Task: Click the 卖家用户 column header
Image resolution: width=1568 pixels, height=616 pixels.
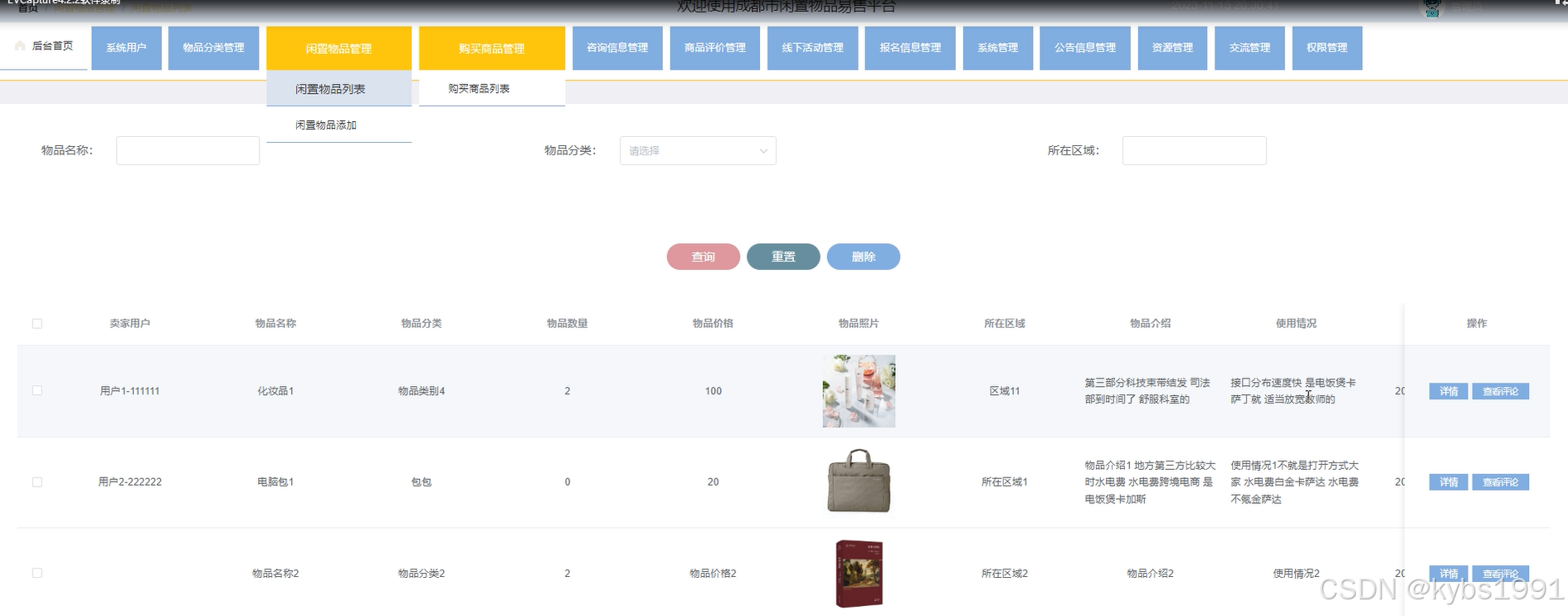Action: (130, 323)
